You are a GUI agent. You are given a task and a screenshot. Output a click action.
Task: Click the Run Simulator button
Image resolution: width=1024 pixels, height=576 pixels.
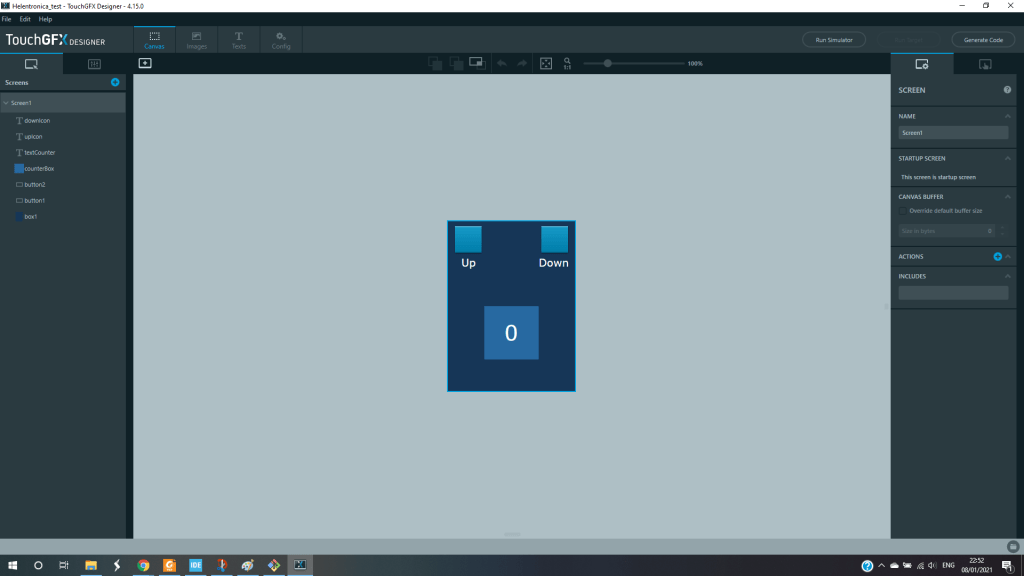click(834, 40)
